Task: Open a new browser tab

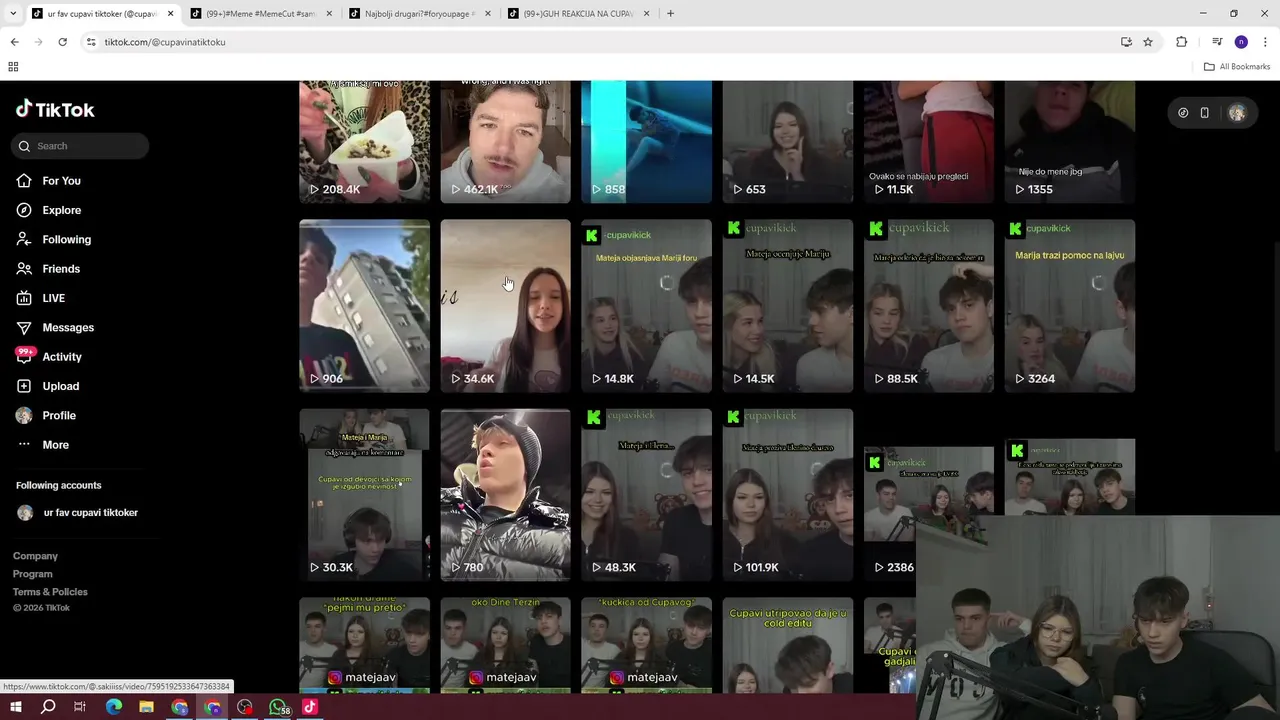Action: 670,14
